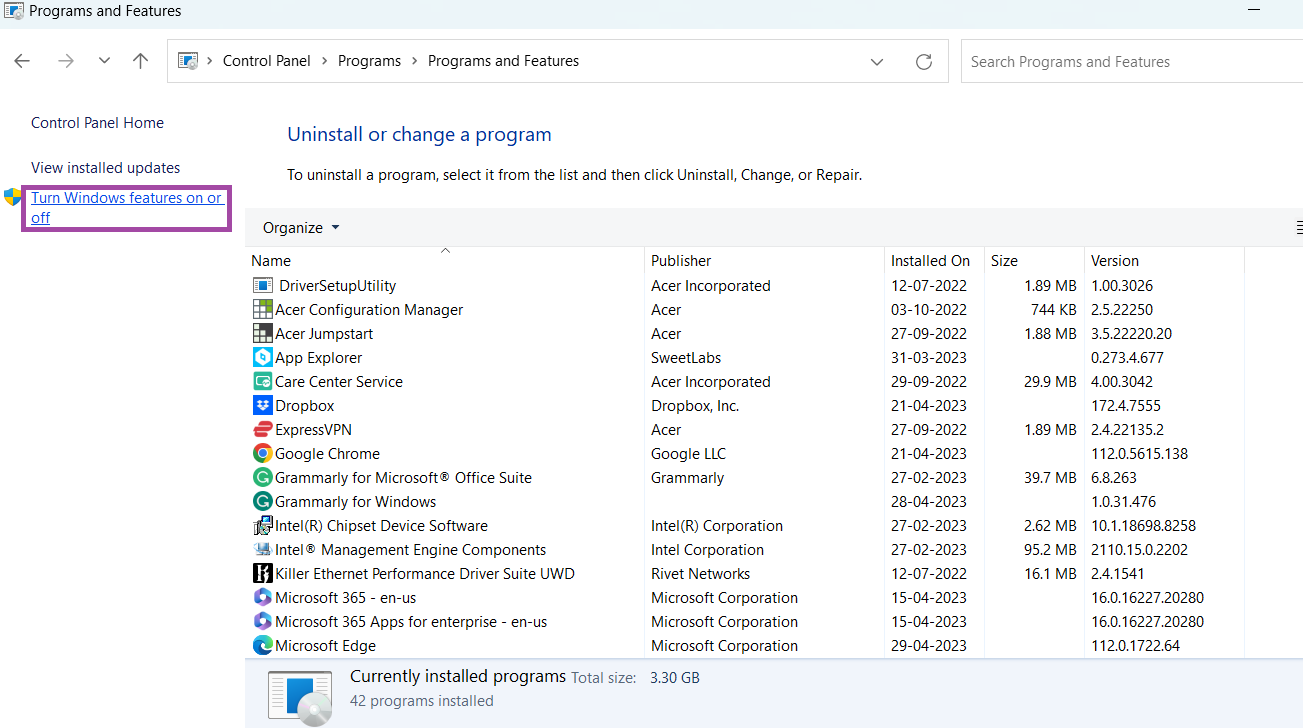
Task: Click the Killer Ethernet Driver Suite icon
Action: 262,574
